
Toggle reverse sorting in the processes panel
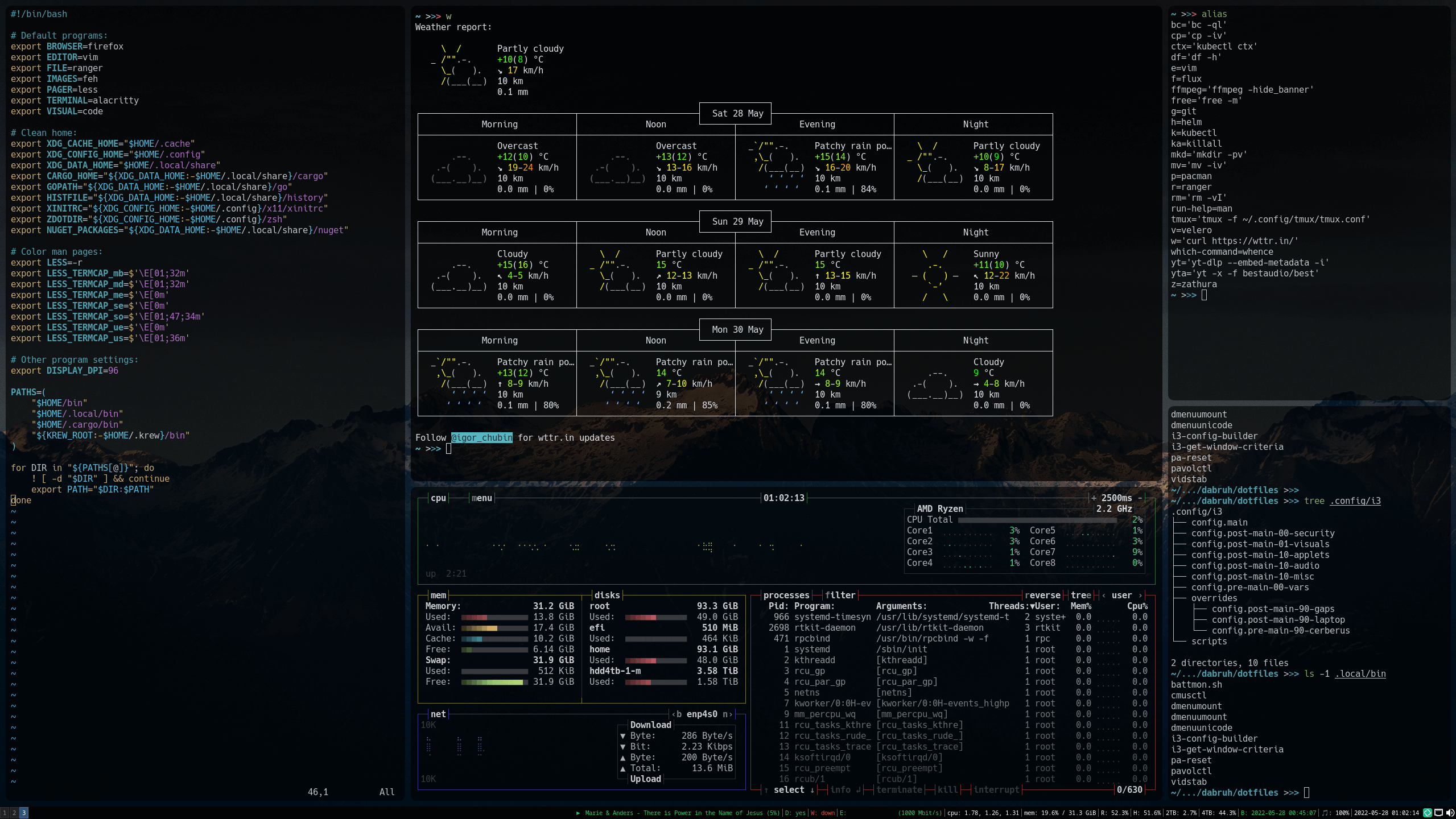point(1042,595)
